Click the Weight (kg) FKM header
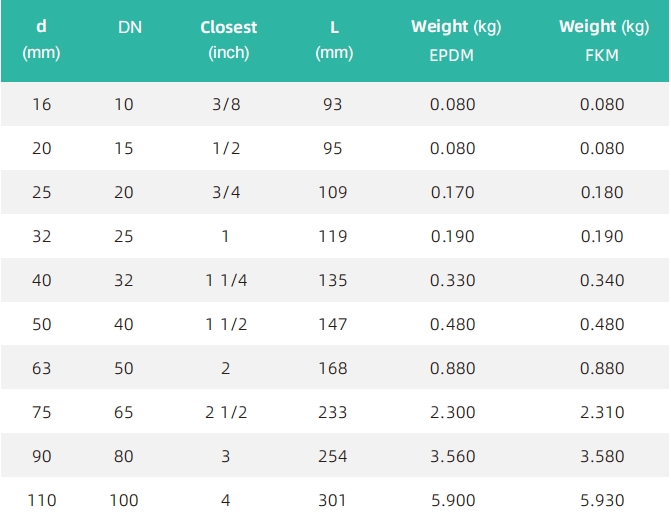Screen dimensions: 671x520 (604, 41)
